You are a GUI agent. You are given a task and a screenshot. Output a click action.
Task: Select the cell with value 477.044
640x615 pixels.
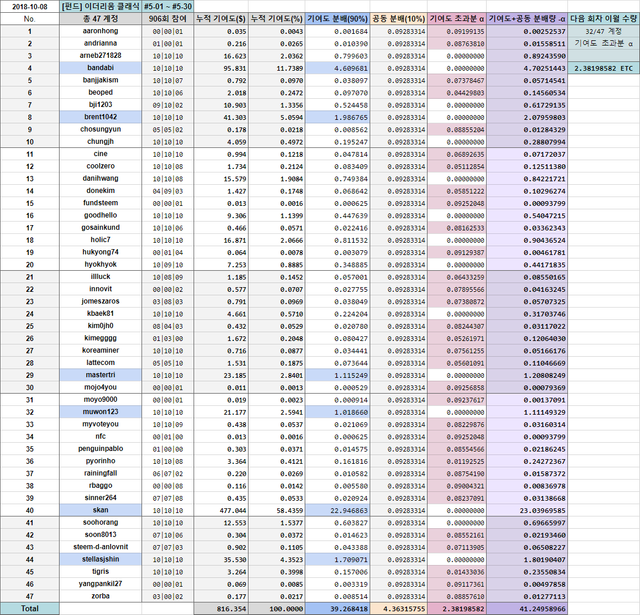pos(221,510)
